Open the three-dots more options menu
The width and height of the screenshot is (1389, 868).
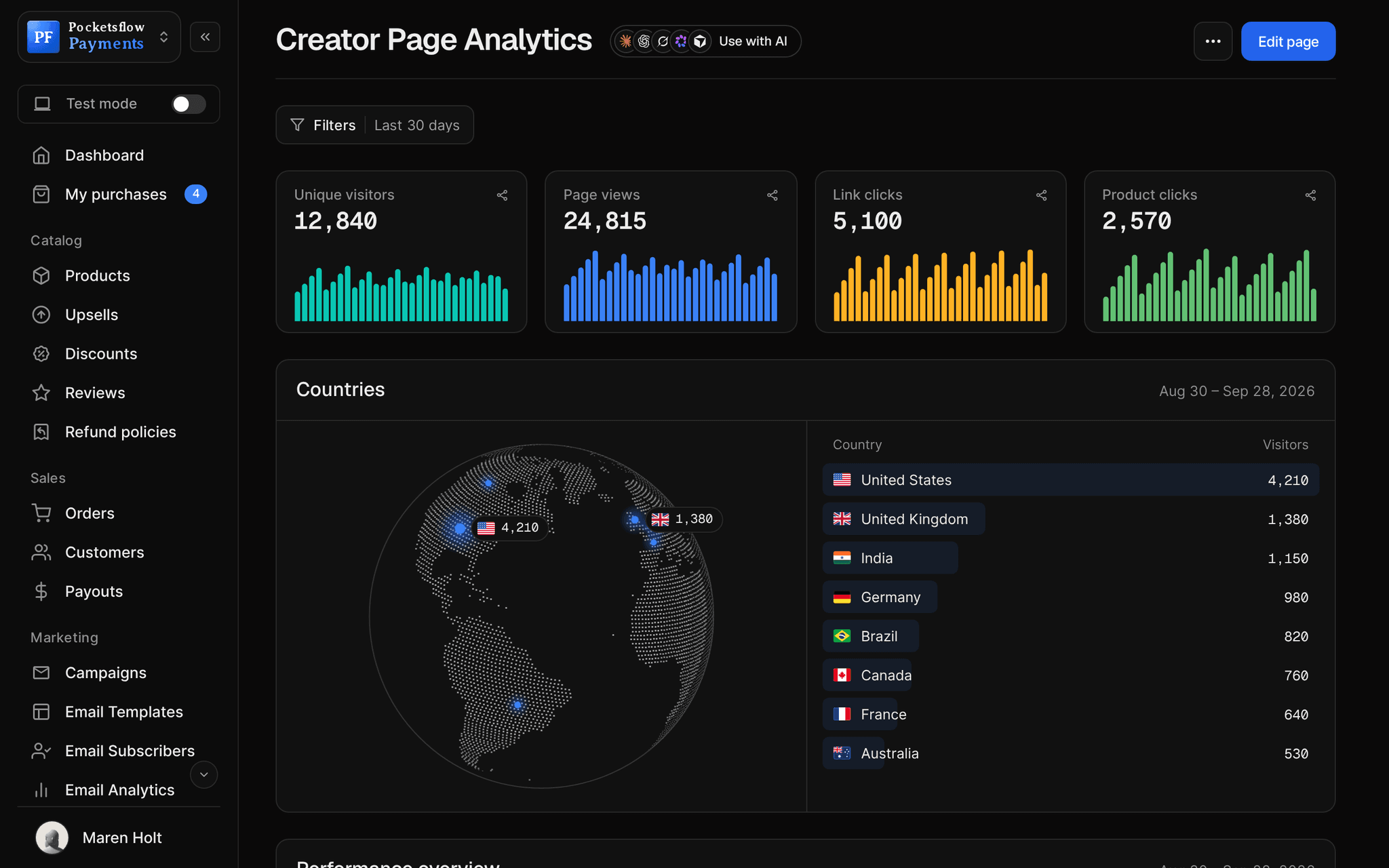click(1213, 41)
